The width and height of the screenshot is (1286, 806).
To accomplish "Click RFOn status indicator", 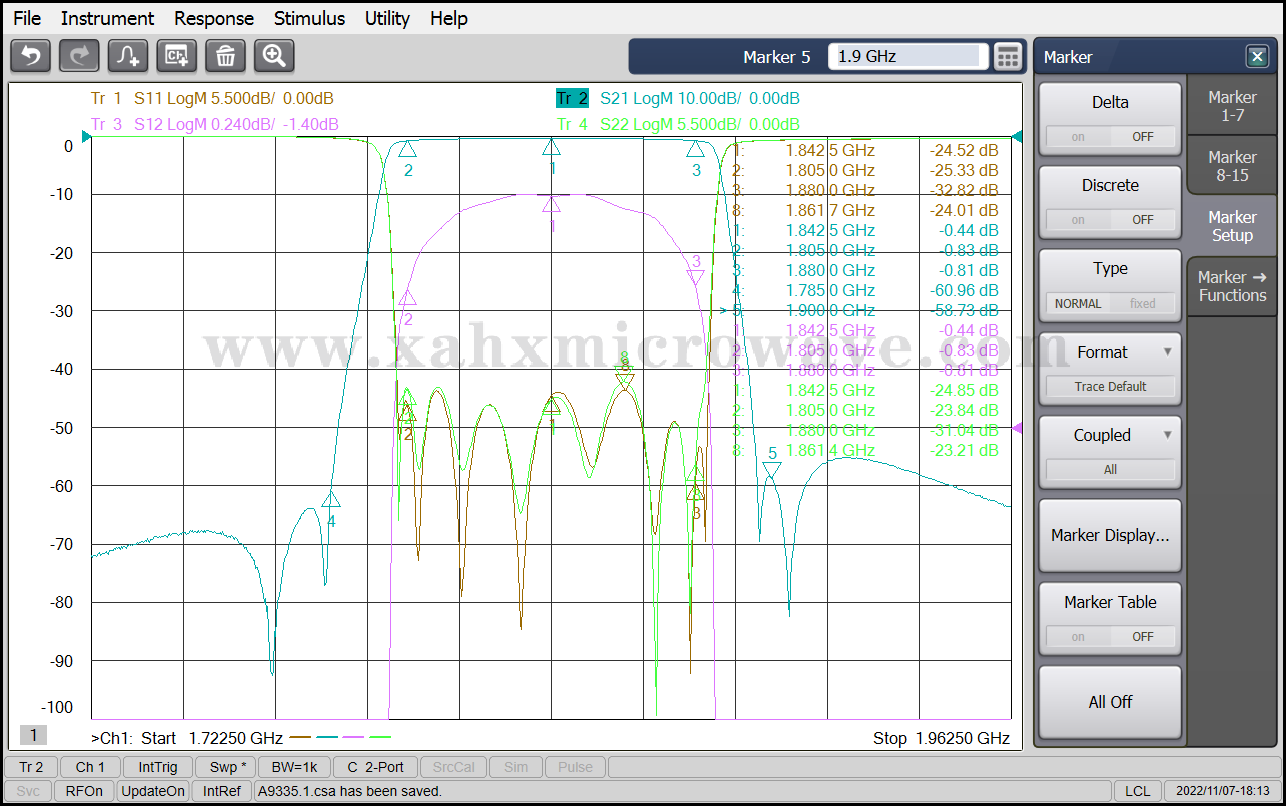I will coord(84,791).
